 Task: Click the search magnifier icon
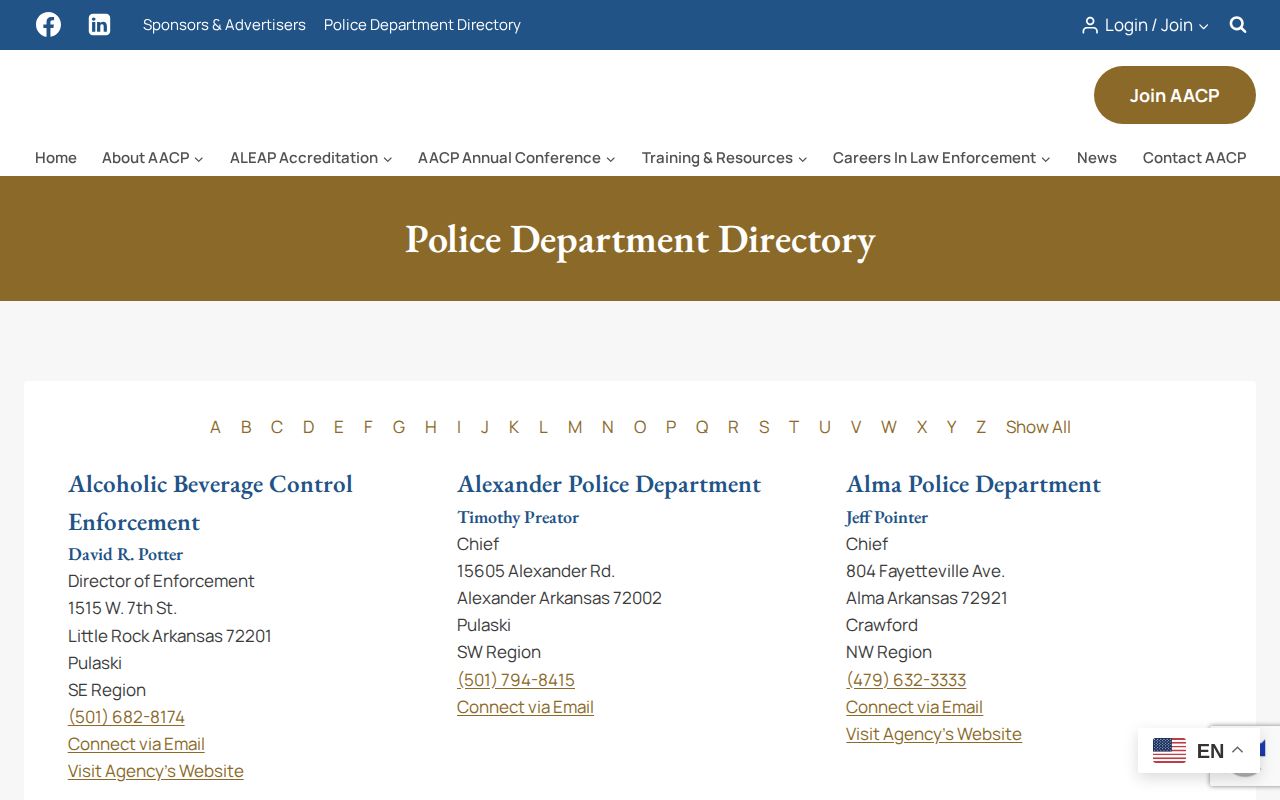coord(1238,25)
